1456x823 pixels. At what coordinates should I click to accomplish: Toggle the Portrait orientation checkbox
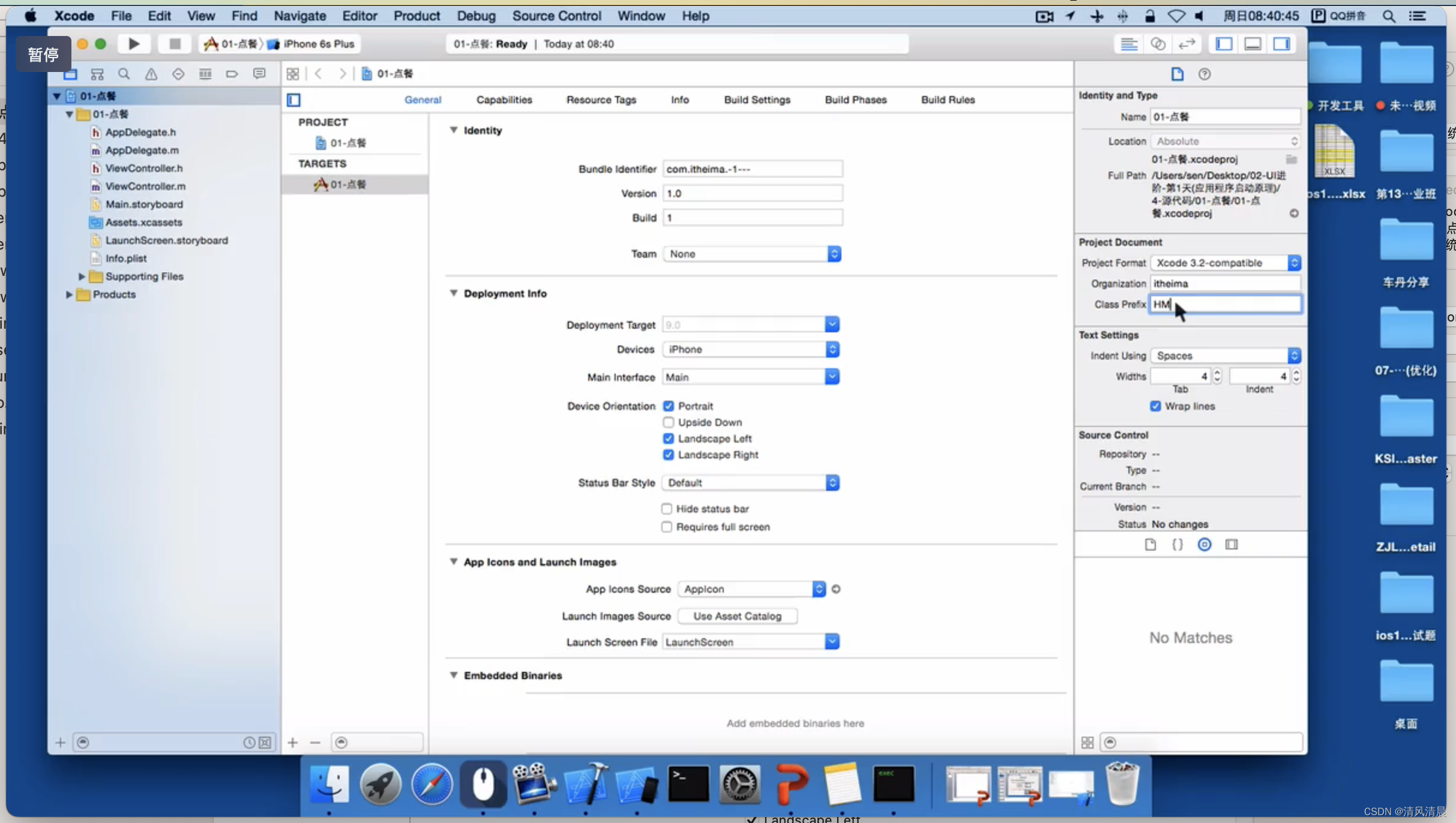pyautogui.click(x=669, y=406)
